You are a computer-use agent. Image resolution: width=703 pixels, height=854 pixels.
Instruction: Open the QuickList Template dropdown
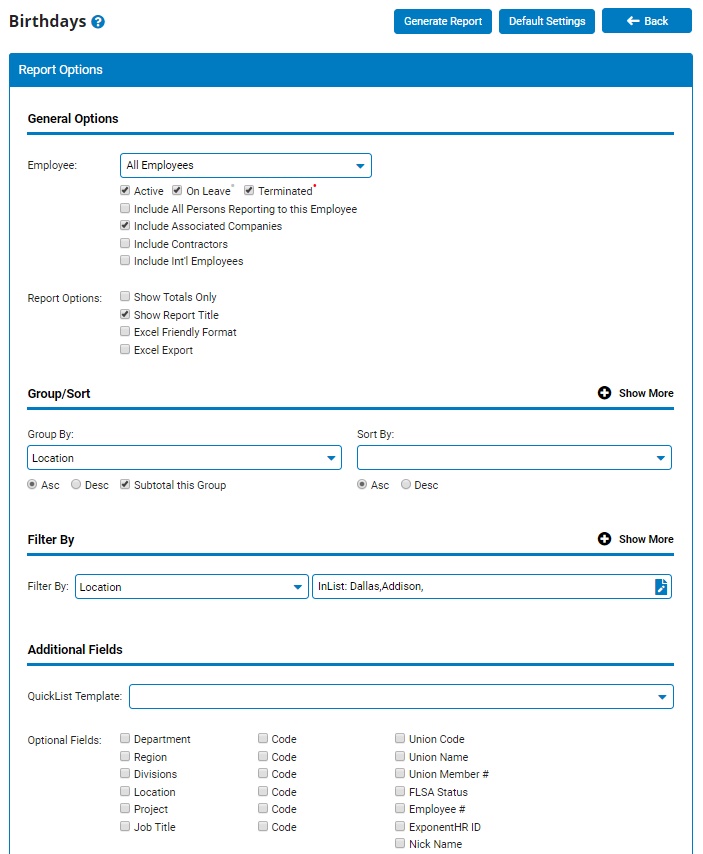(401, 696)
